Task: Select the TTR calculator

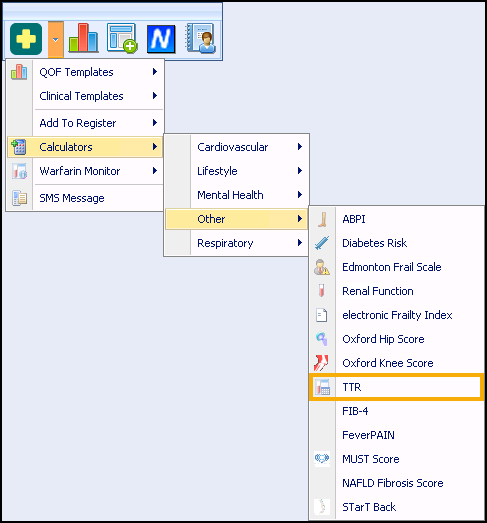Action: 396,387
